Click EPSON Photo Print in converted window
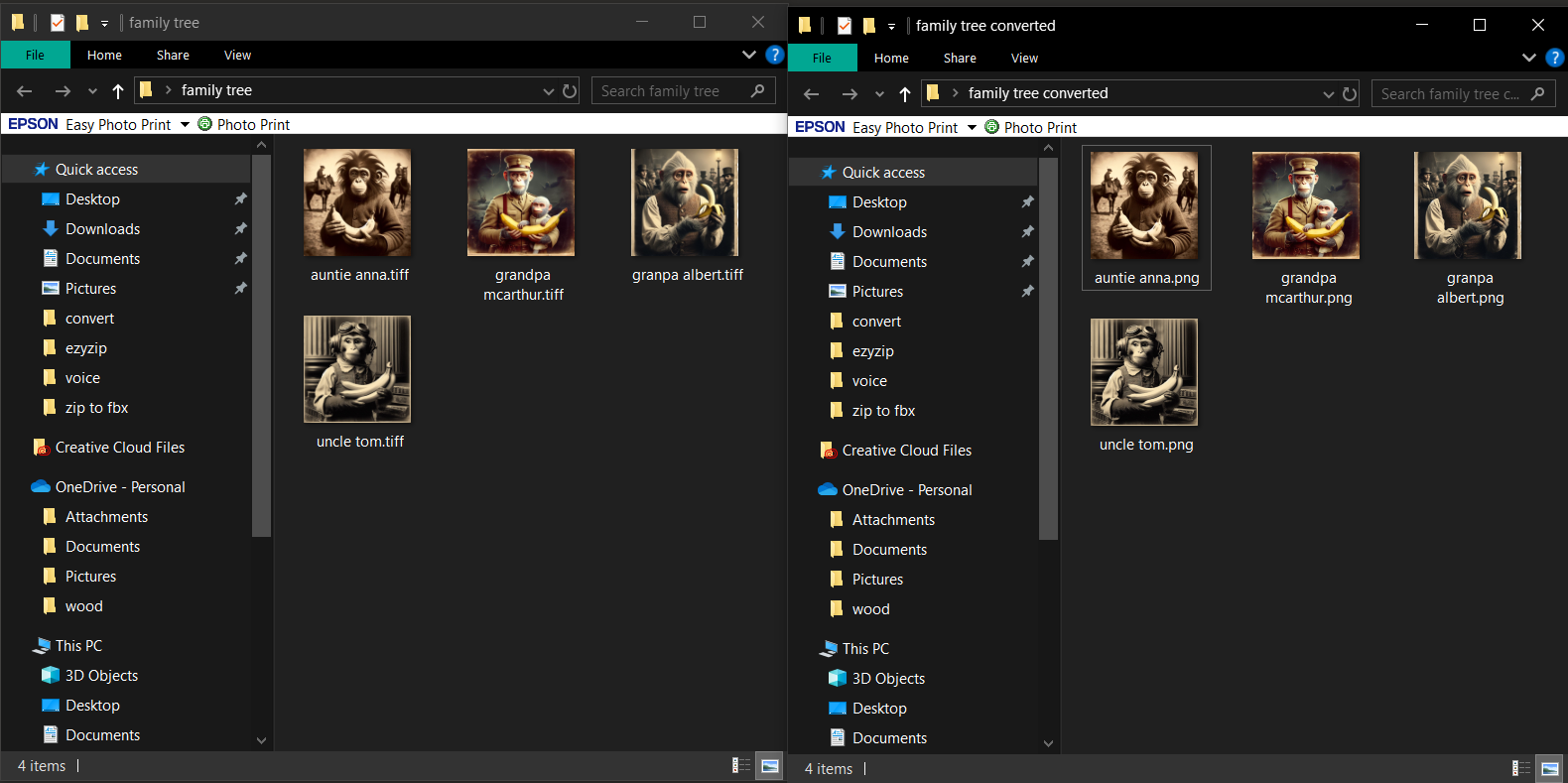The height and width of the screenshot is (783, 1568). [x=1031, y=127]
